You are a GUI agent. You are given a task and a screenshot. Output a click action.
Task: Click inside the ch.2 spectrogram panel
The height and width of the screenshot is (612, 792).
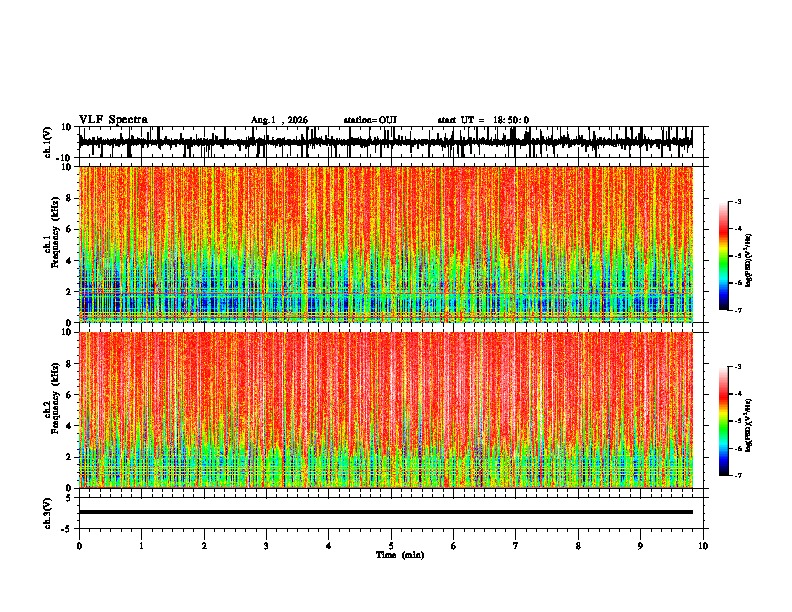click(x=385, y=410)
